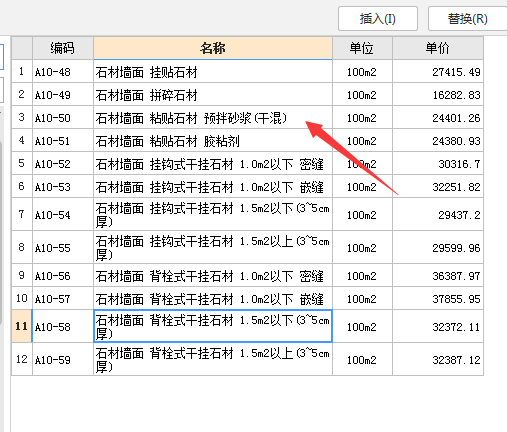Select code cell A10-53
The image size is (507, 432).
tap(63, 187)
